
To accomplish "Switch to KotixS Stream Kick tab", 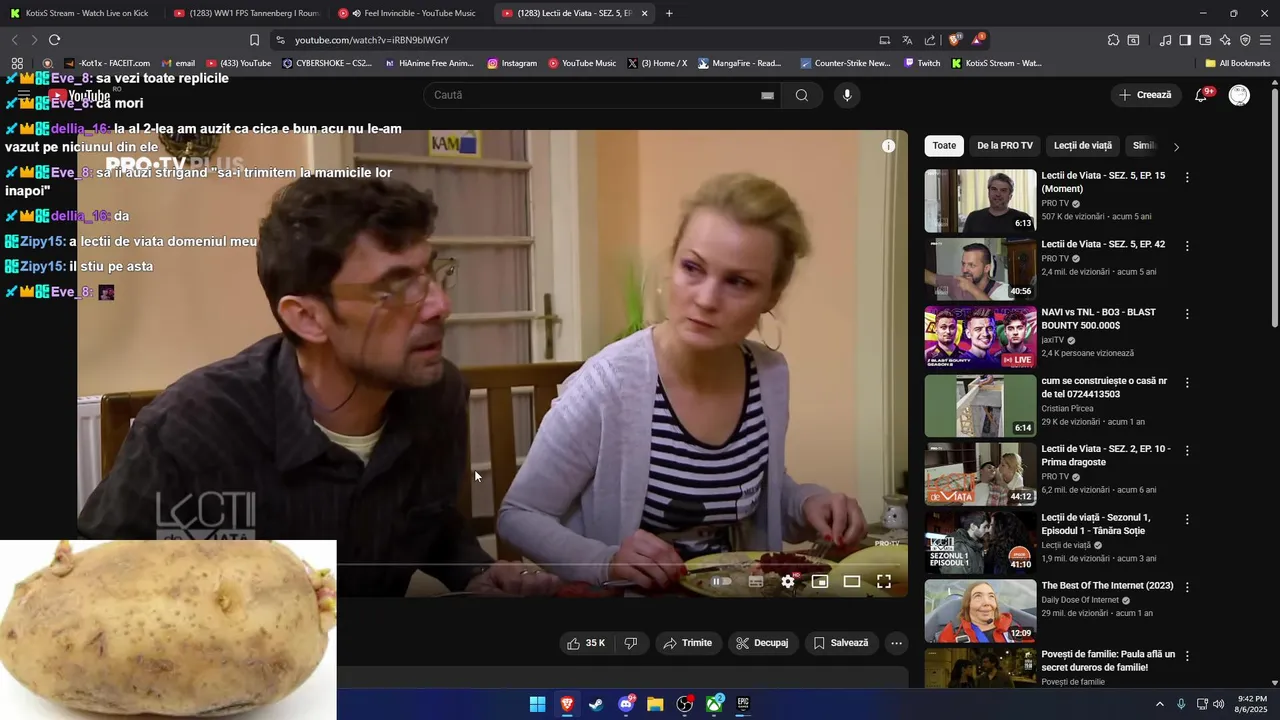I will (79, 13).
